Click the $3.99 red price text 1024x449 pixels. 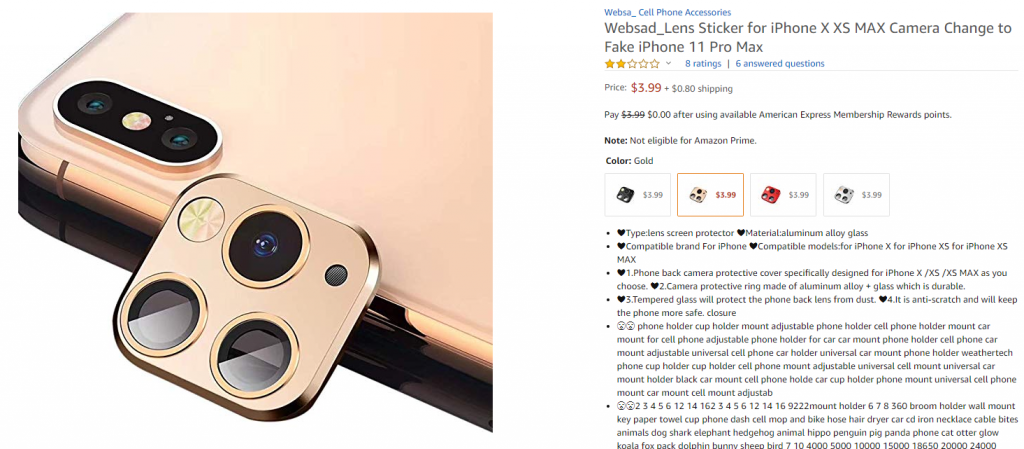[x=646, y=87]
